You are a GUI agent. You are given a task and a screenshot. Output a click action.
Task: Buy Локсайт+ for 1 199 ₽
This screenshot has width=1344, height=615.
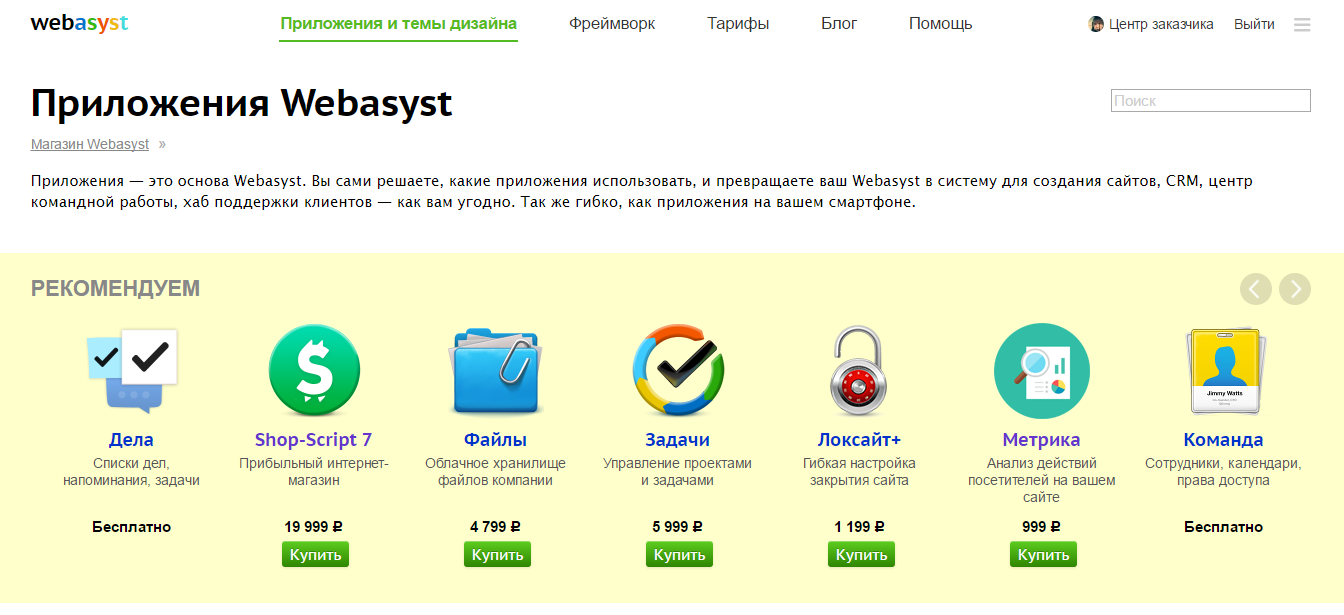click(x=861, y=555)
